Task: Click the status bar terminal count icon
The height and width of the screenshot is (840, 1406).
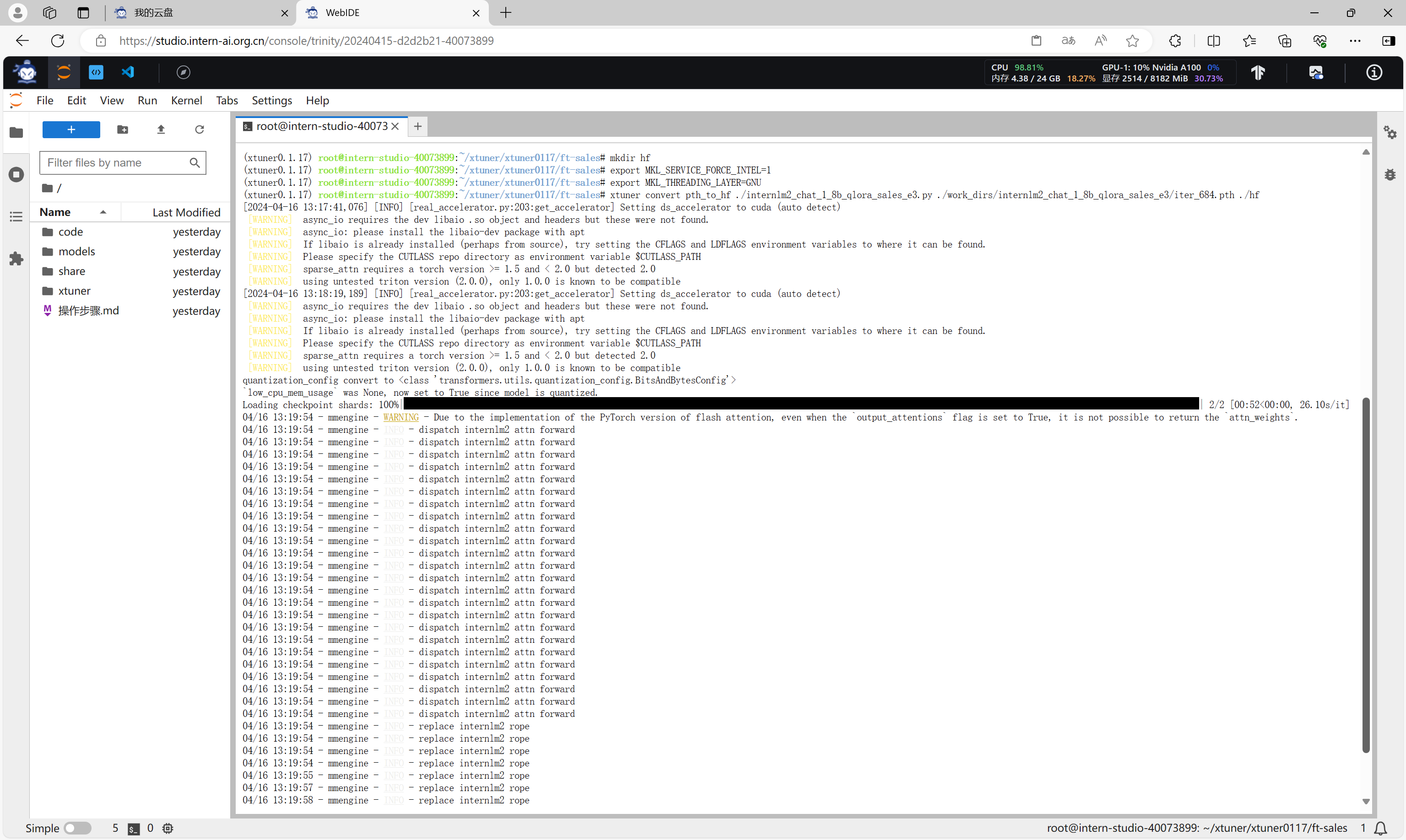Action: coord(134,829)
